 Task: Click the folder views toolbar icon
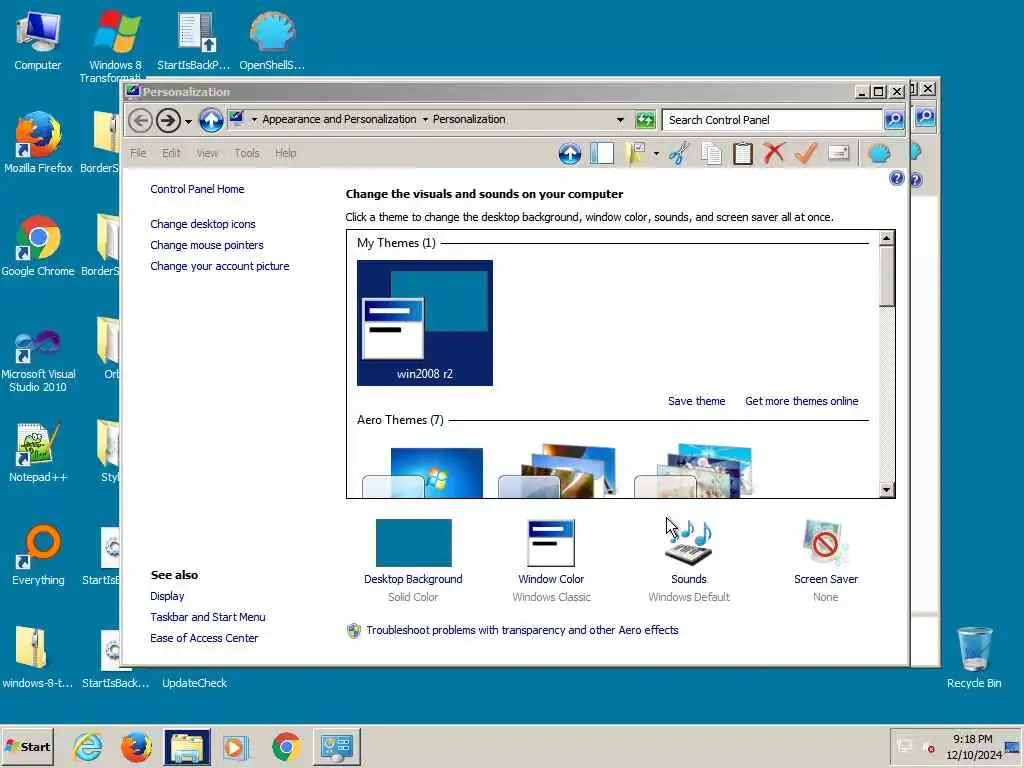tap(635, 153)
